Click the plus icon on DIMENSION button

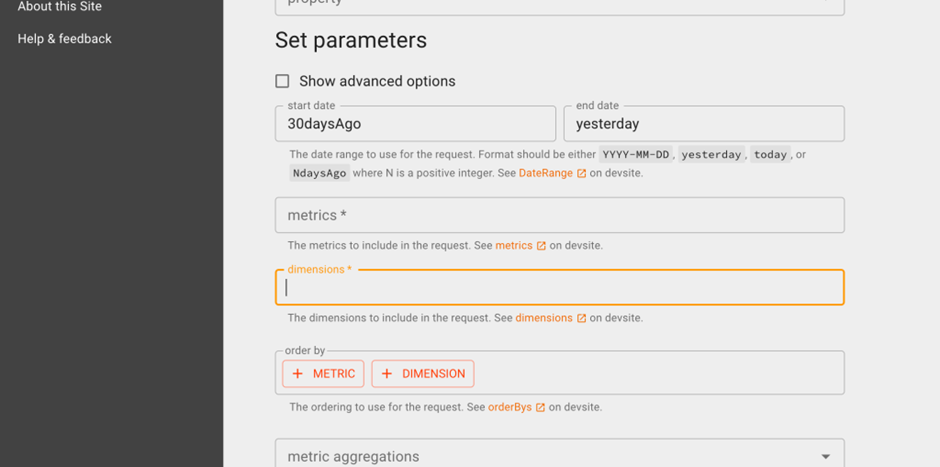coord(387,374)
